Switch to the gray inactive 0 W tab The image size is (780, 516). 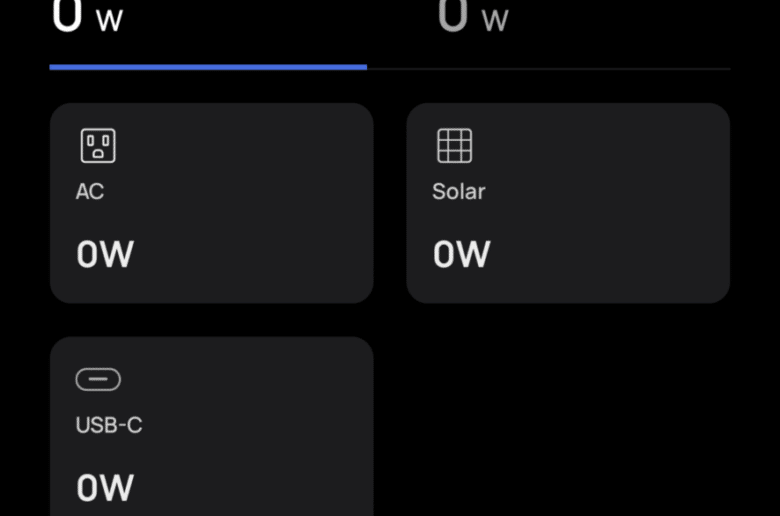pos(473,16)
